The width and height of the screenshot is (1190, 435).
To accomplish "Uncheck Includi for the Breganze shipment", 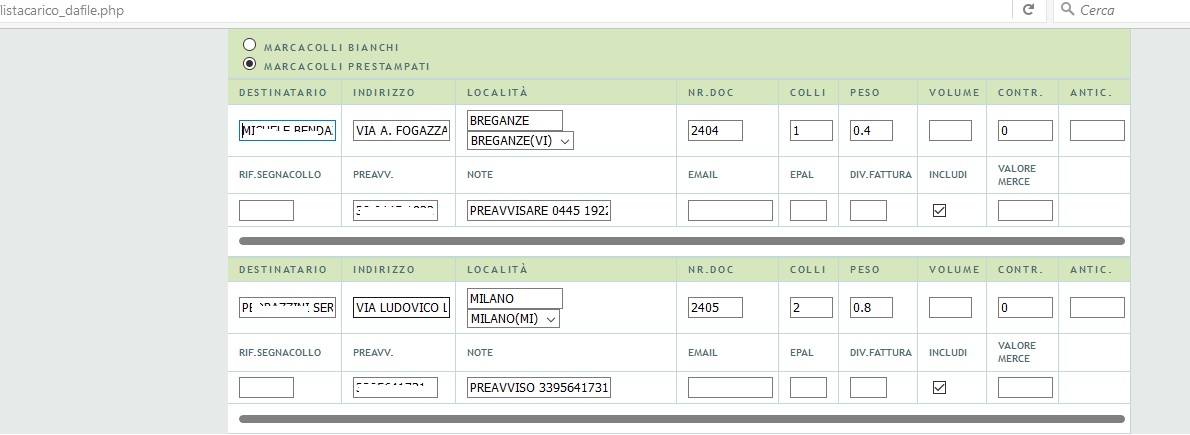I will click(x=939, y=210).
